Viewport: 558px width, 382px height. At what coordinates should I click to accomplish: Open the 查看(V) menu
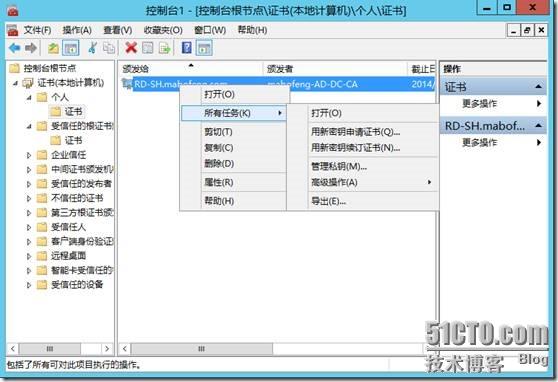coord(118,30)
